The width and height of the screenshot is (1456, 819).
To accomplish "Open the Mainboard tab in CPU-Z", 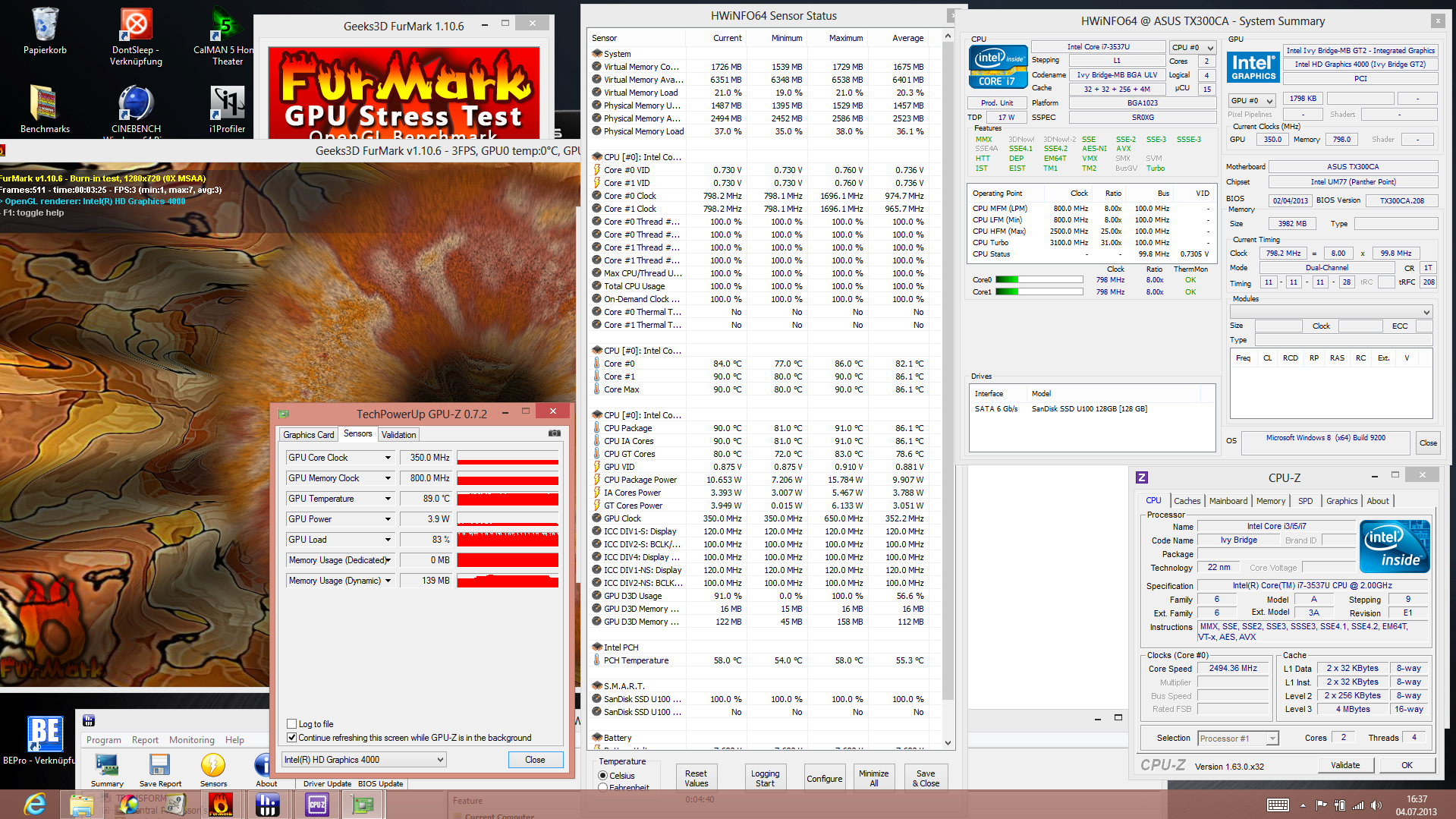I will pyautogui.click(x=1228, y=501).
